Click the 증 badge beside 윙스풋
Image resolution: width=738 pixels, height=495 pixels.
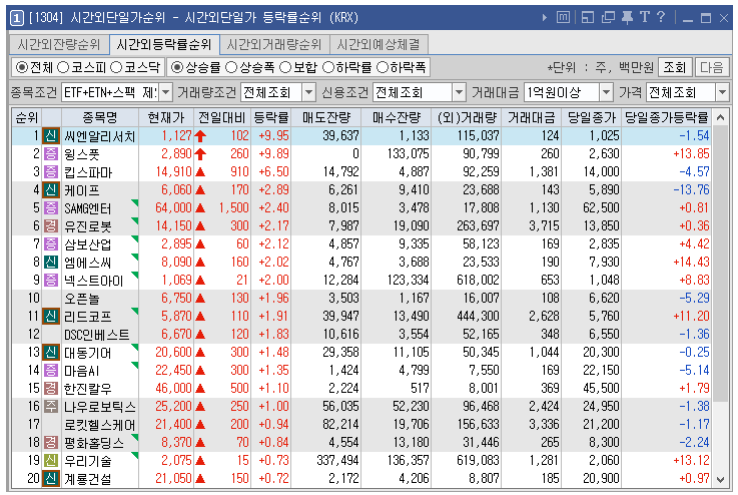(x=50, y=154)
